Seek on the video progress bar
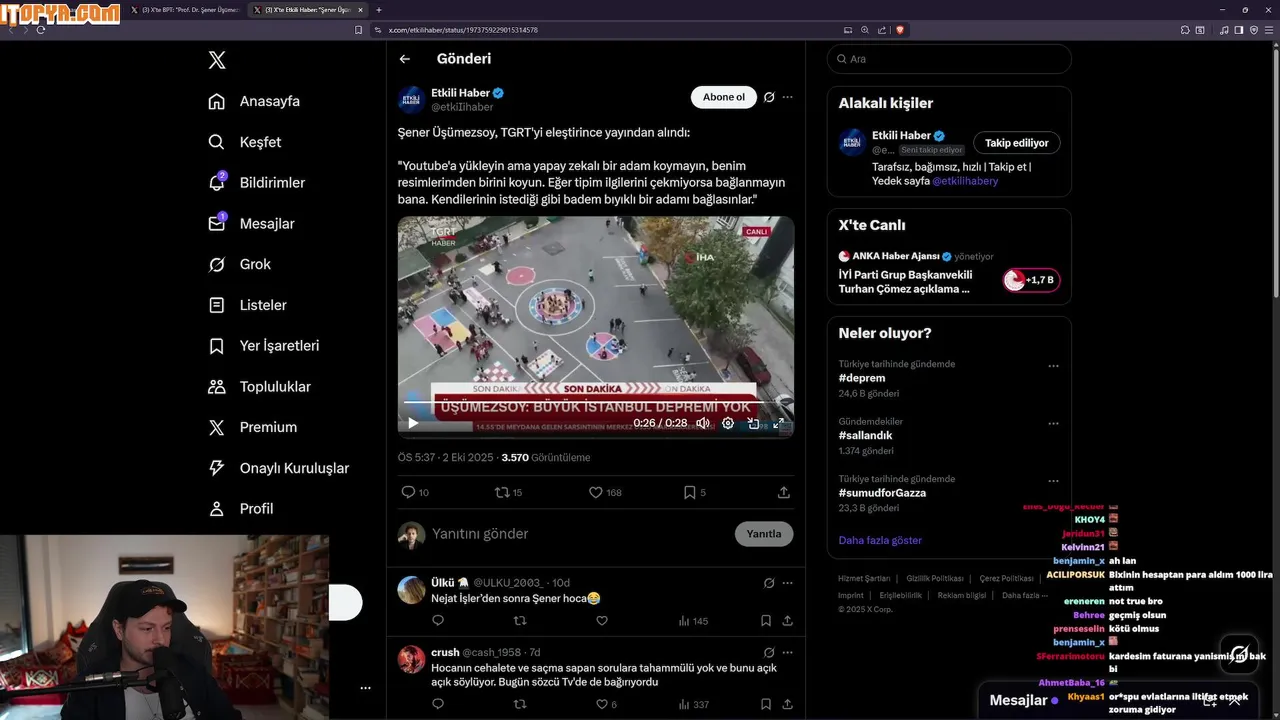This screenshot has width=1280, height=720. tap(596, 402)
